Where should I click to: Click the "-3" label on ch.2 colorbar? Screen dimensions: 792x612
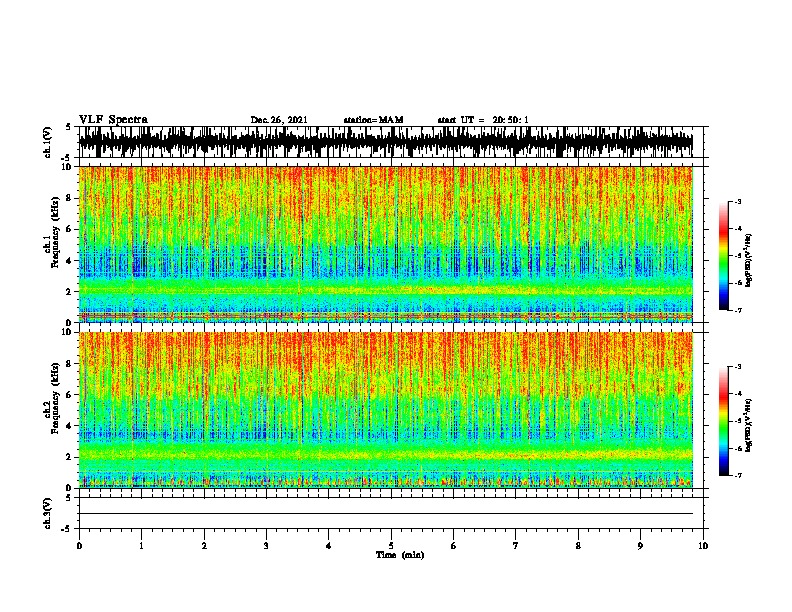tap(738, 367)
